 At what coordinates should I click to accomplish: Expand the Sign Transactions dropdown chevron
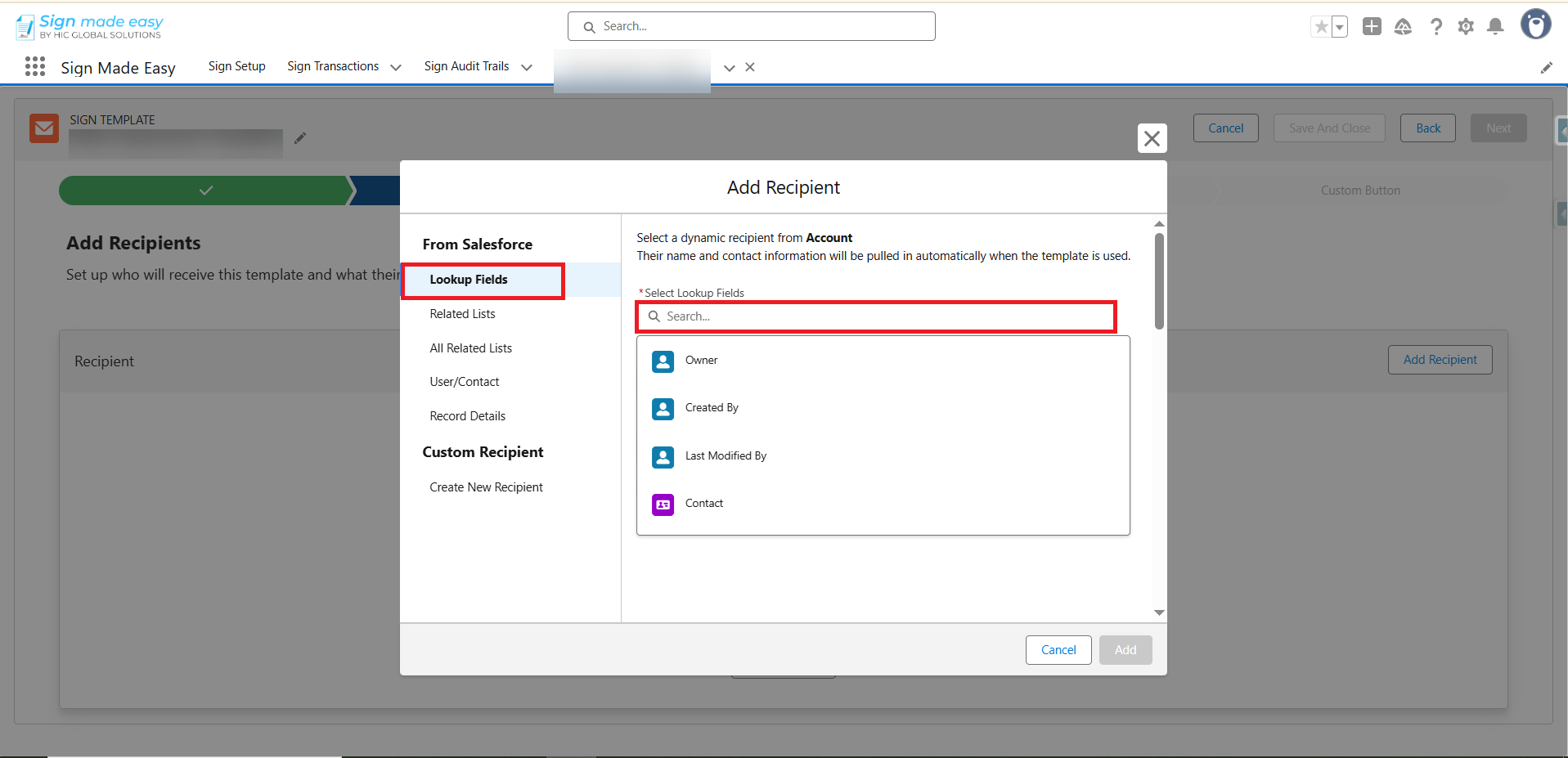tap(396, 67)
